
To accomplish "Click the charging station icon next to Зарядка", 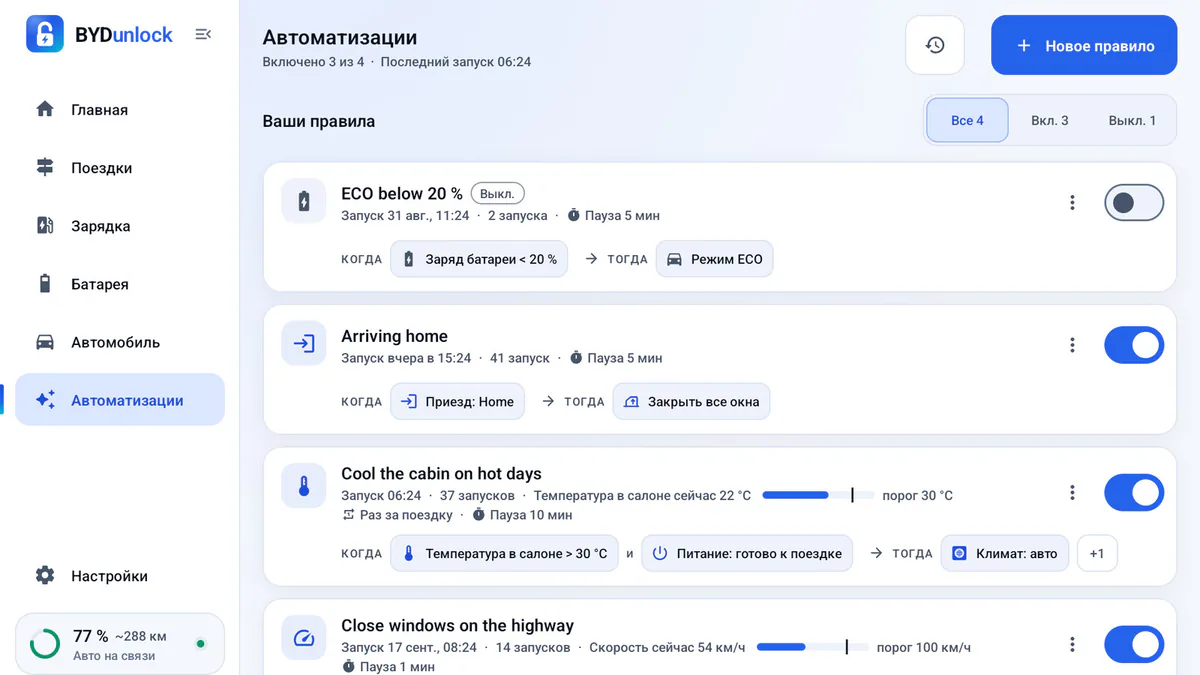I will tap(45, 226).
